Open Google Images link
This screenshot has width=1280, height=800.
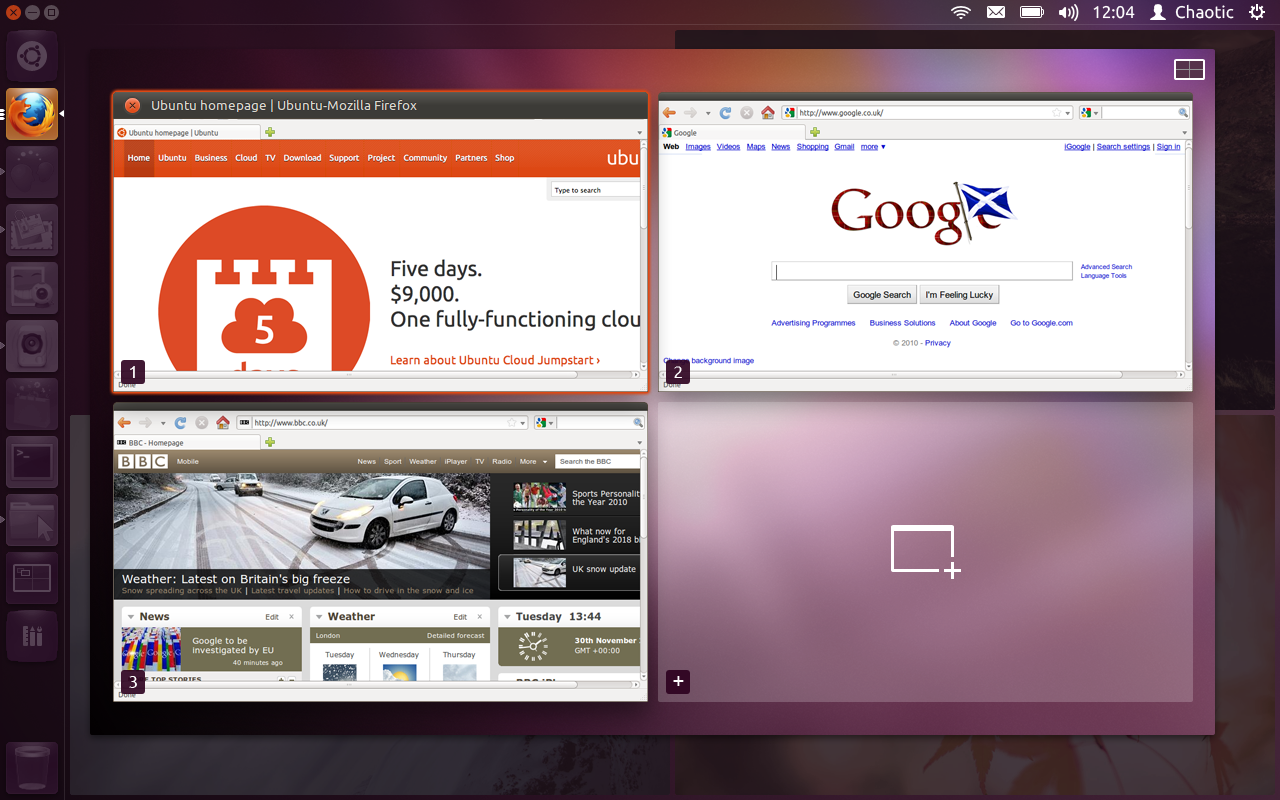tap(698, 147)
